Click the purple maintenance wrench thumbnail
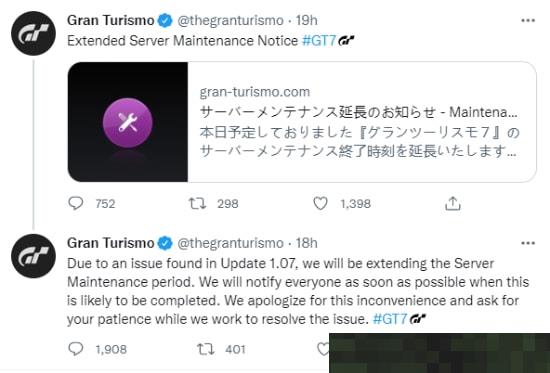 pyautogui.click(x=128, y=122)
